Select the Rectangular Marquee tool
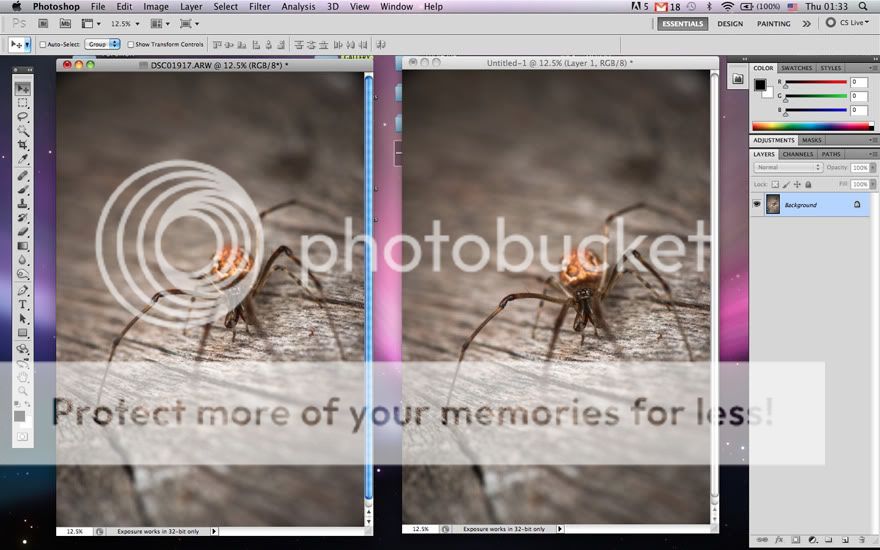880x550 pixels. pos(22,103)
